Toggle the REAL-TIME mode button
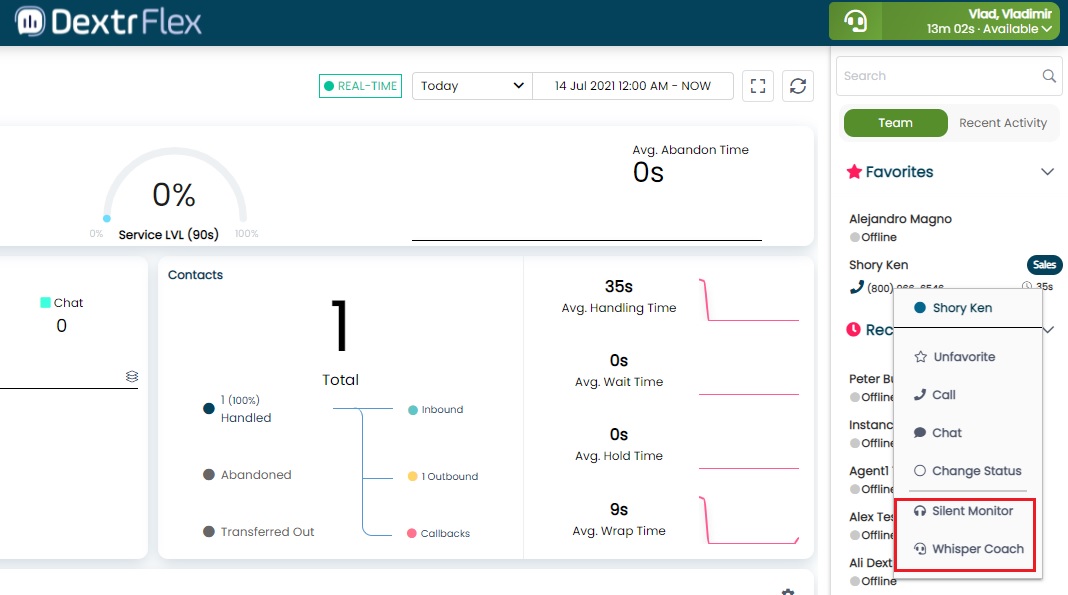Viewport: 1068px width, 595px height. [x=360, y=86]
